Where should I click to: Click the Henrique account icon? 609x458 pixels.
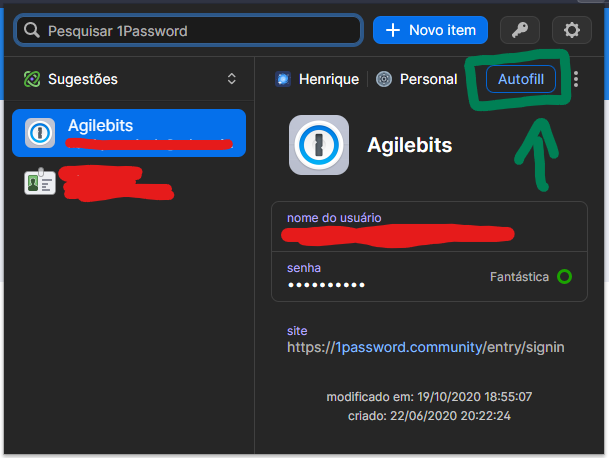click(x=283, y=79)
